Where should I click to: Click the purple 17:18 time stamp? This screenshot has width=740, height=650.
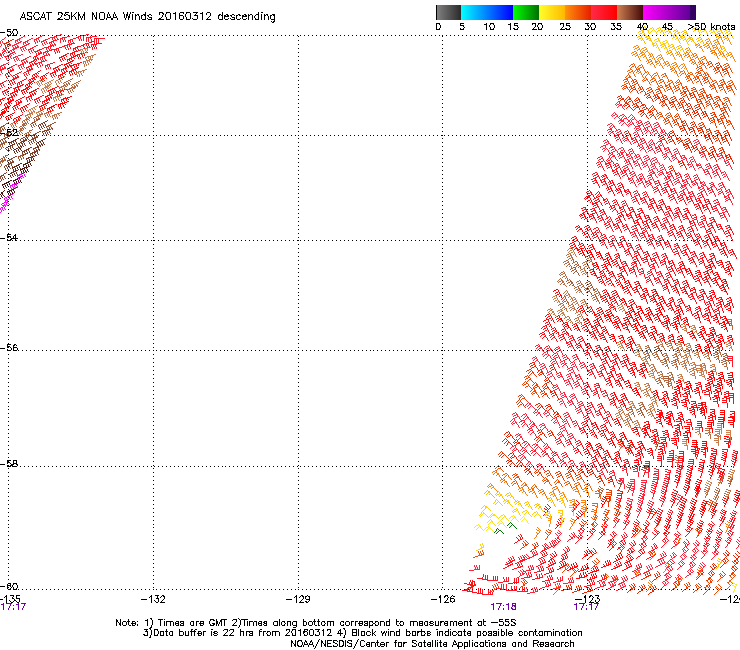pyautogui.click(x=503, y=607)
